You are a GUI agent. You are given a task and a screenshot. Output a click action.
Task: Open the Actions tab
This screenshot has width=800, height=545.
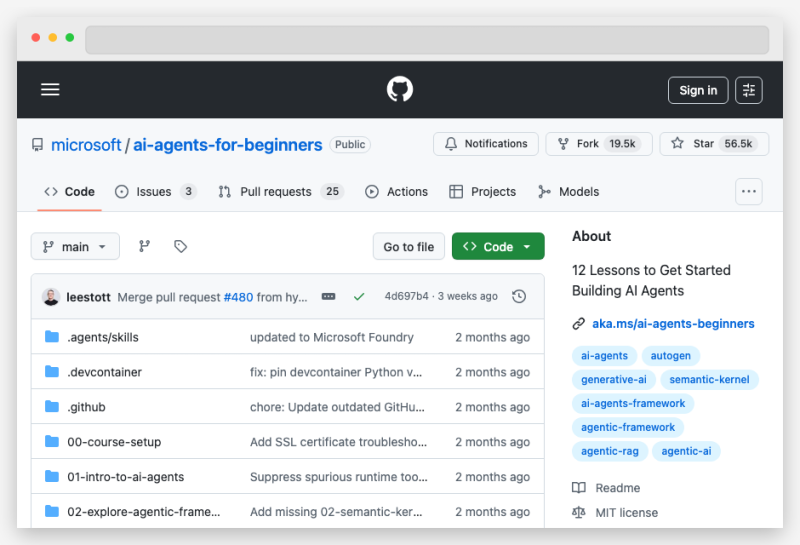click(397, 192)
